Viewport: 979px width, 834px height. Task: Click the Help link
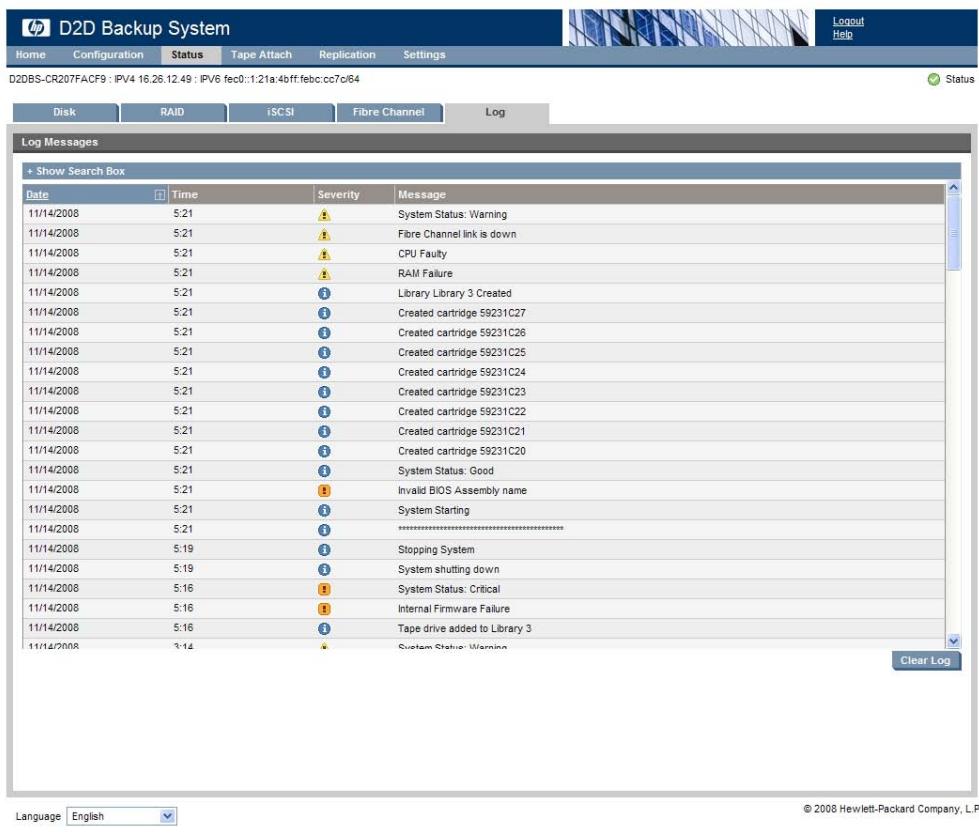pyautogui.click(x=842, y=34)
